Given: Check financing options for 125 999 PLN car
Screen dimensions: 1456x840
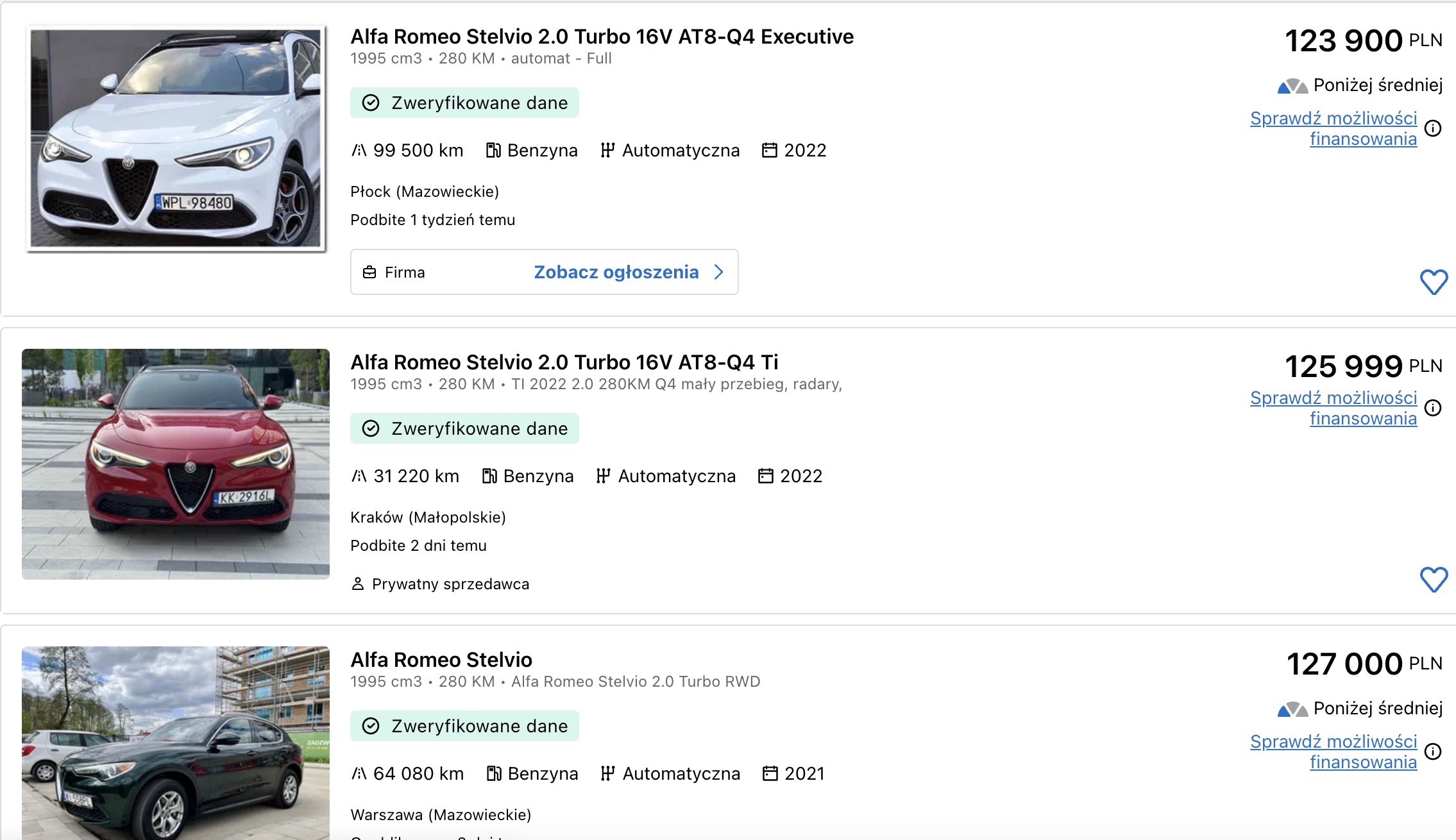Looking at the screenshot, I should [x=1333, y=408].
